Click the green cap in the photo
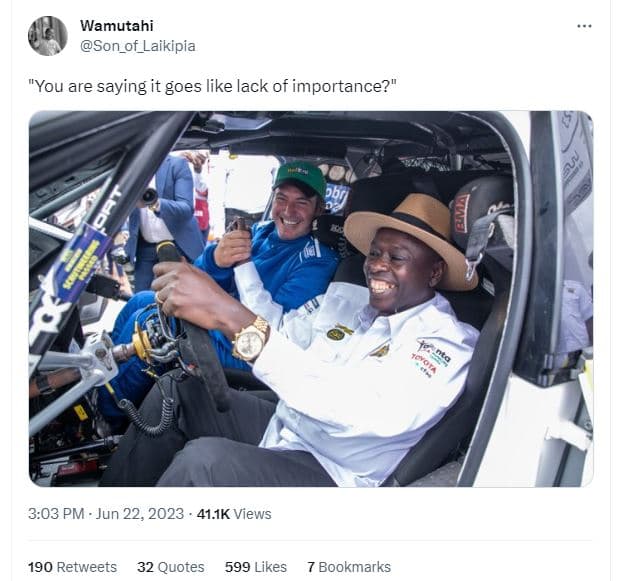 [301, 178]
